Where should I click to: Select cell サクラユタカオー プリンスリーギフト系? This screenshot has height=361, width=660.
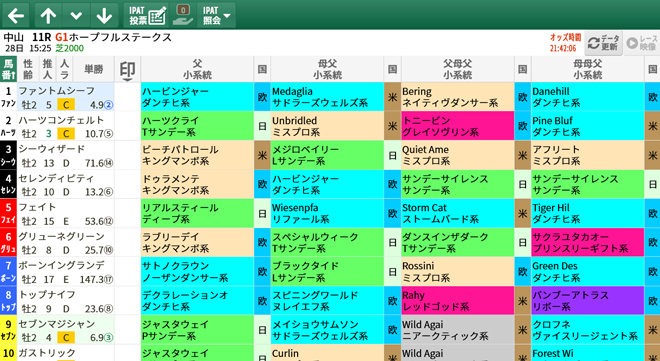[588, 242]
